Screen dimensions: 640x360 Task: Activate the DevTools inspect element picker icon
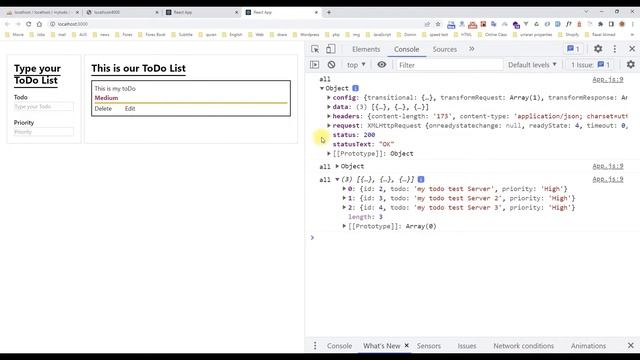[x=315, y=49]
